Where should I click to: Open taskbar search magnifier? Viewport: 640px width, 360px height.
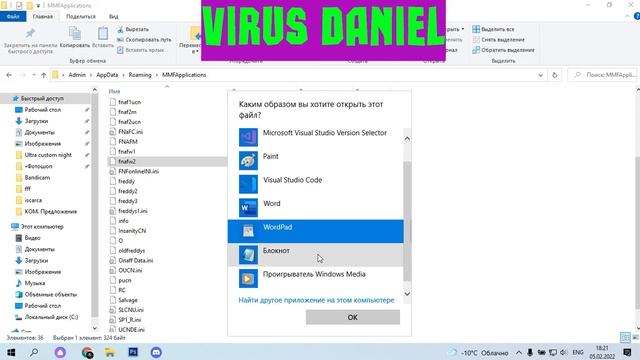(x=34, y=352)
